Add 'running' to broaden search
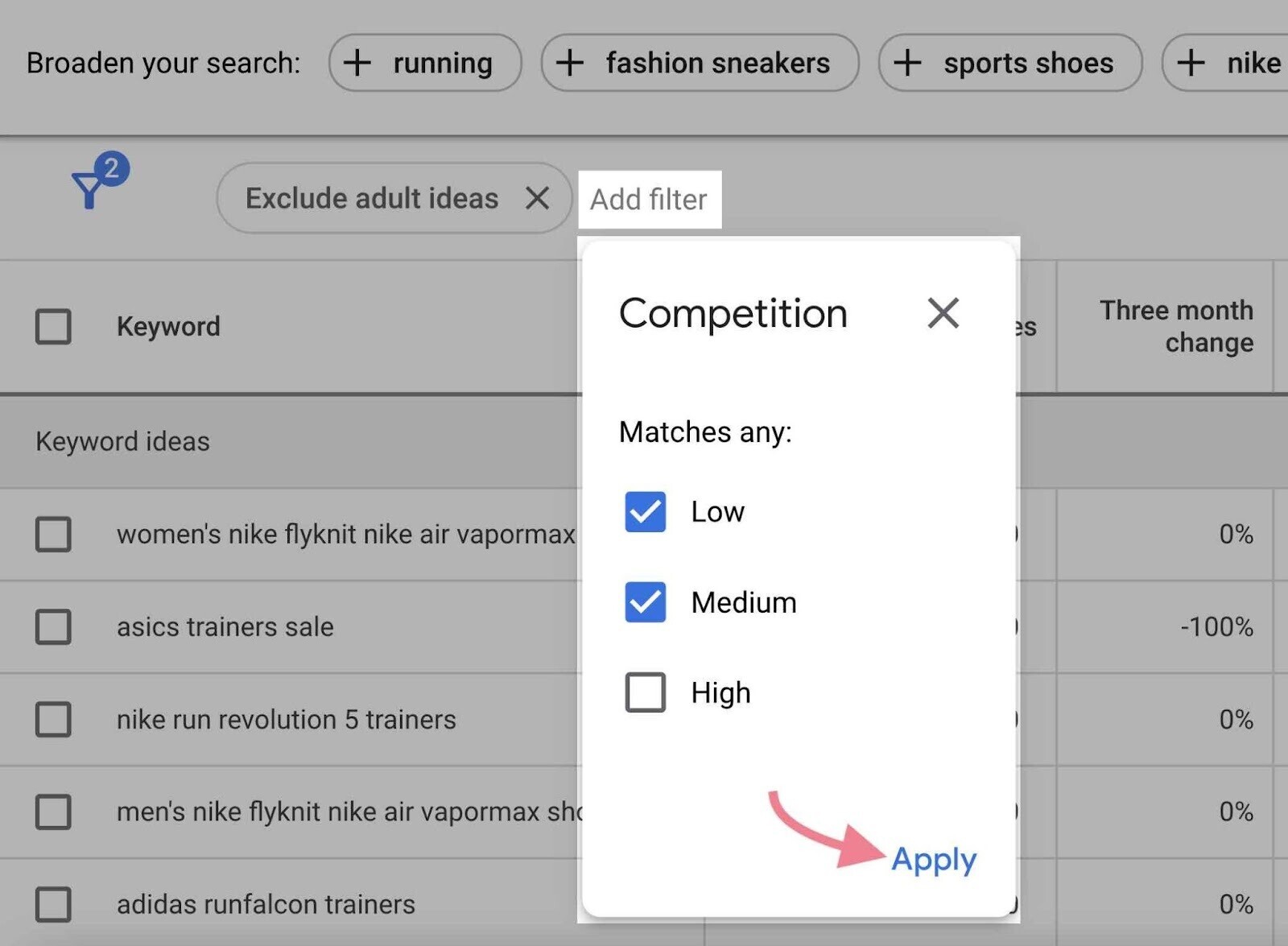The height and width of the screenshot is (946, 1288). 425,63
